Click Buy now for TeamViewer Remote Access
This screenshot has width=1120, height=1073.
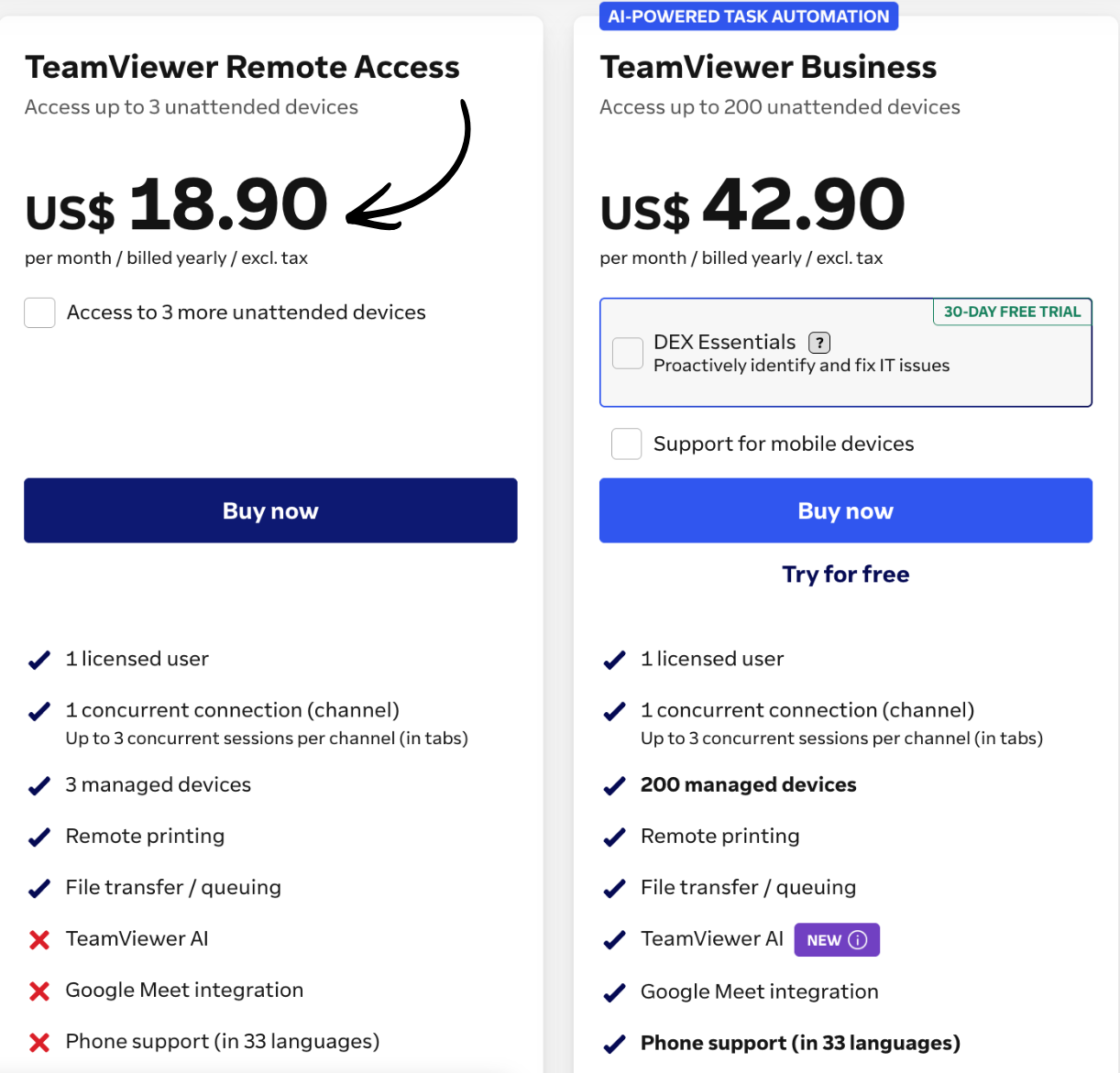coord(270,510)
